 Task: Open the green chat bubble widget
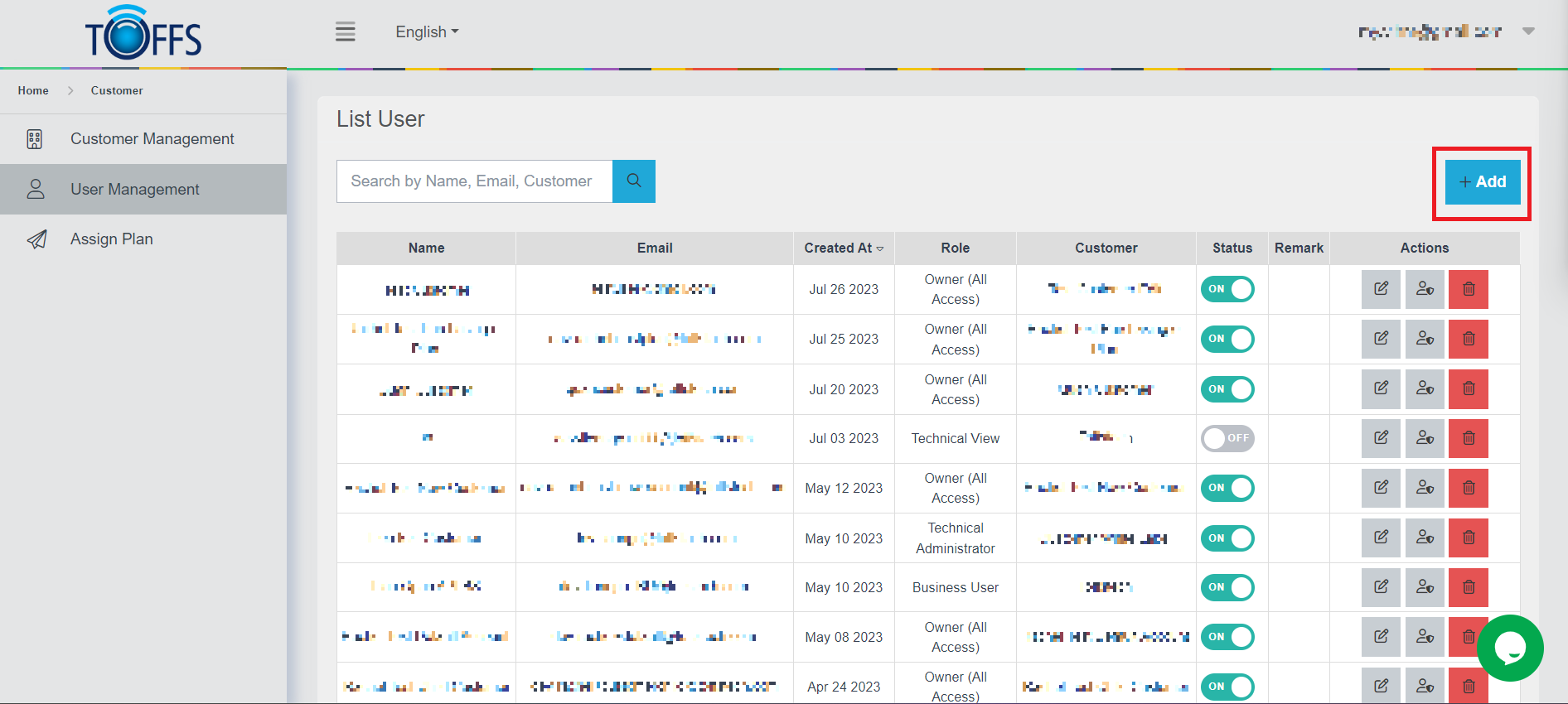pos(1509,648)
